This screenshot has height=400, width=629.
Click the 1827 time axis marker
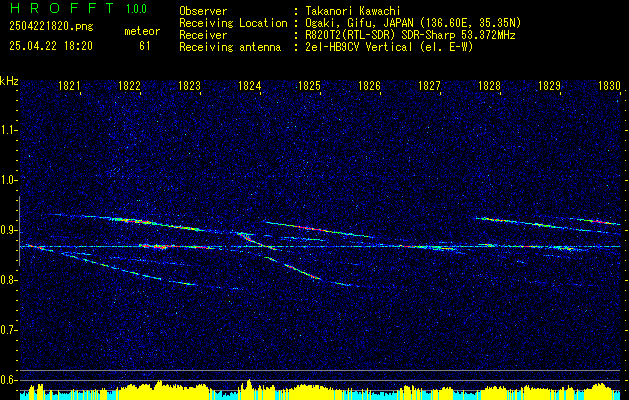tap(429, 85)
